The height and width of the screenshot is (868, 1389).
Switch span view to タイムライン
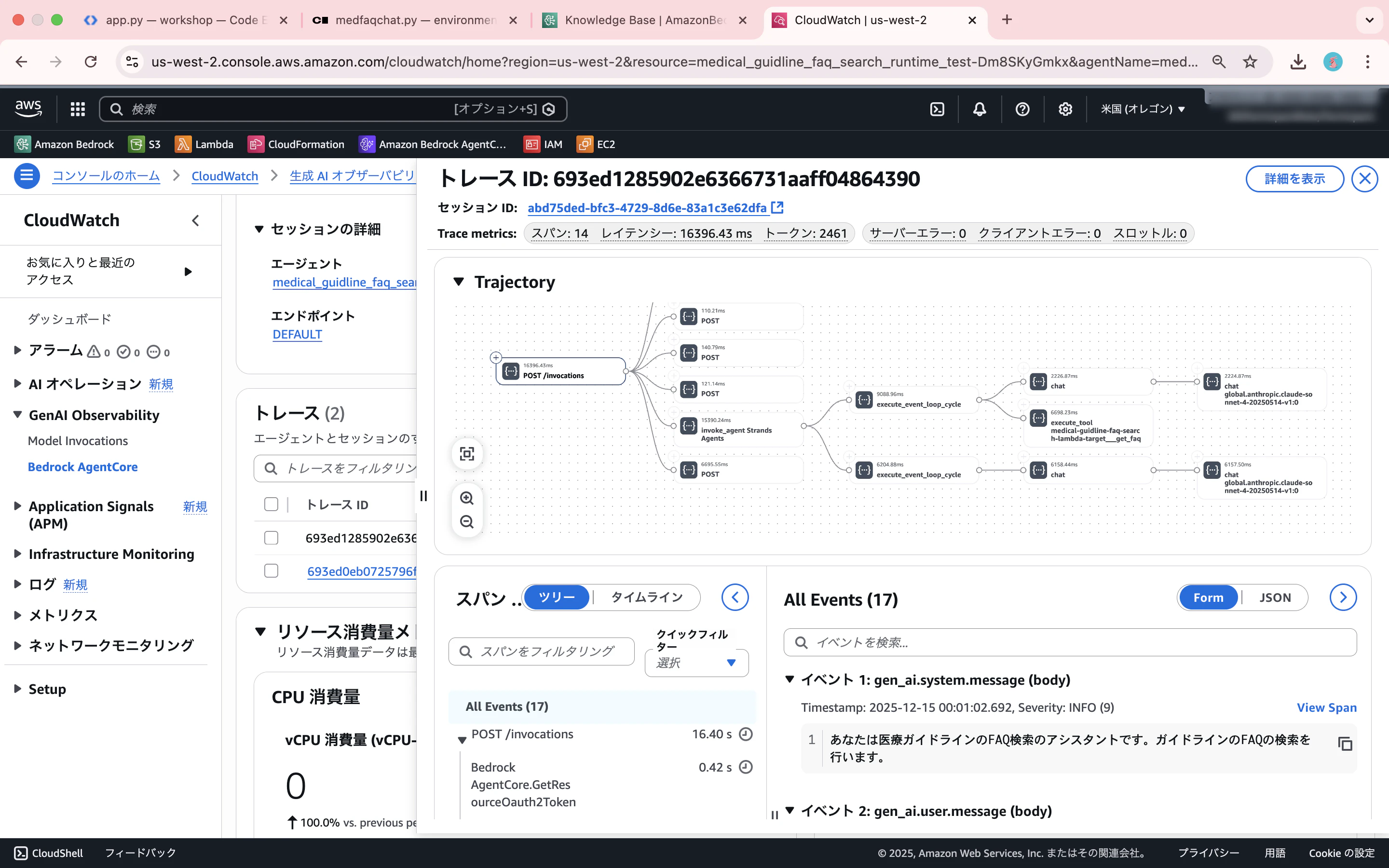pos(647,597)
